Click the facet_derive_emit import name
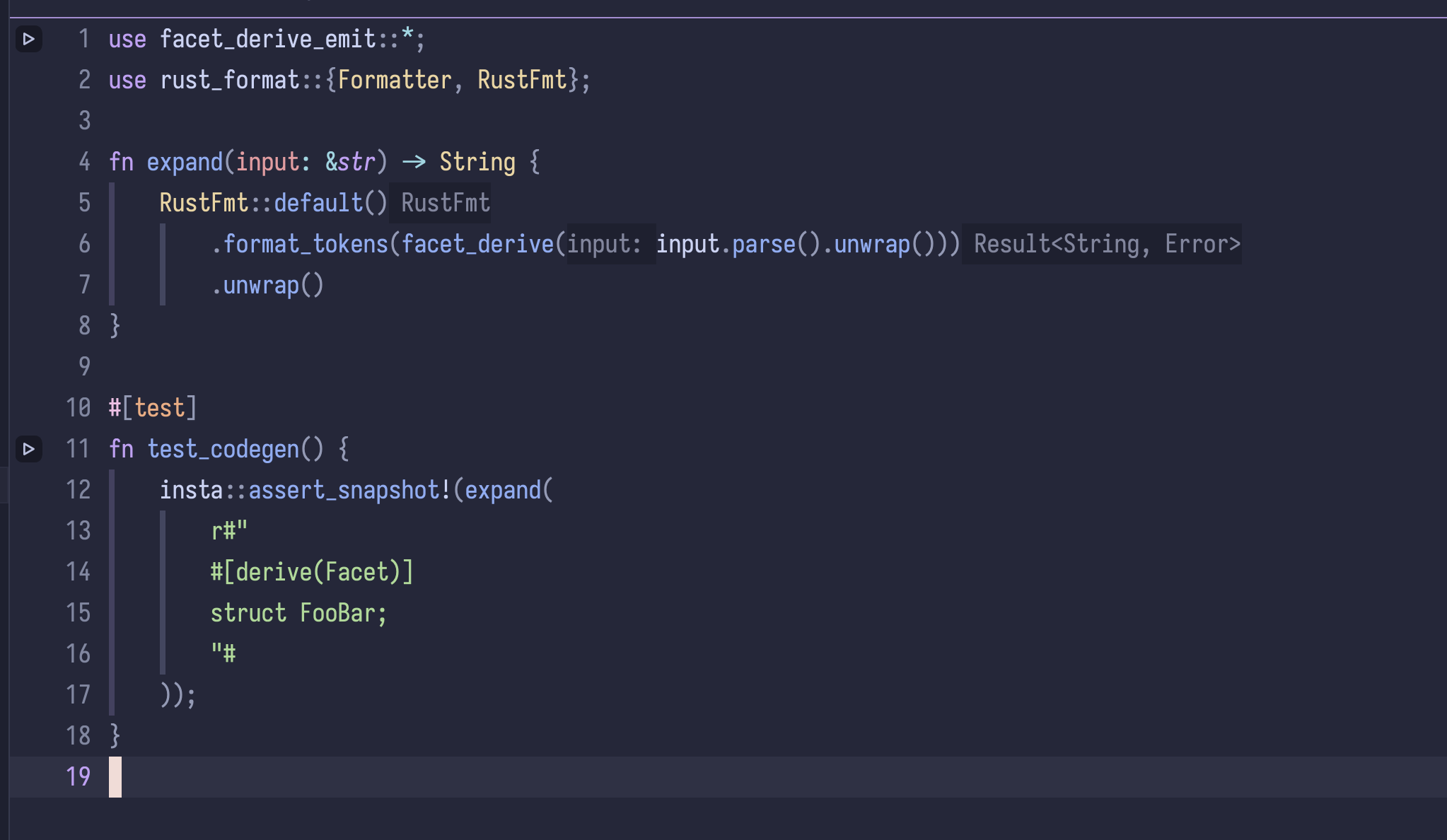The height and width of the screenshot is (840, 1447). tap(267, 39)
